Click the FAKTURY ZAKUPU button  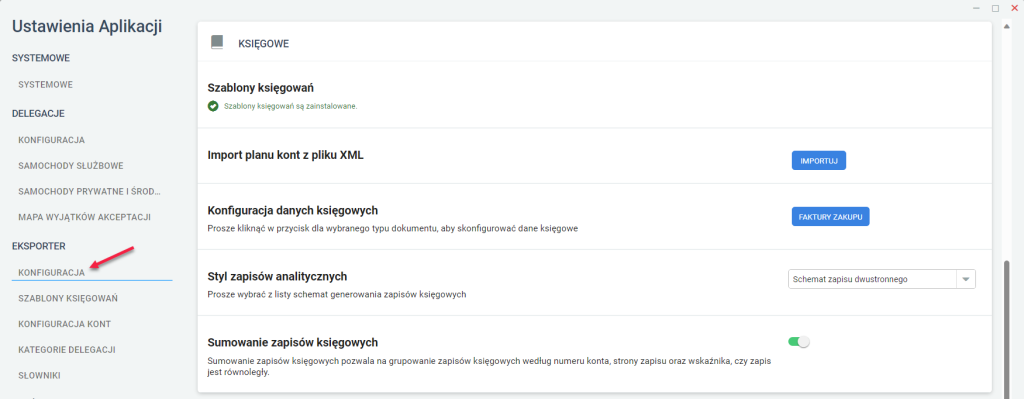pos(831,217)
